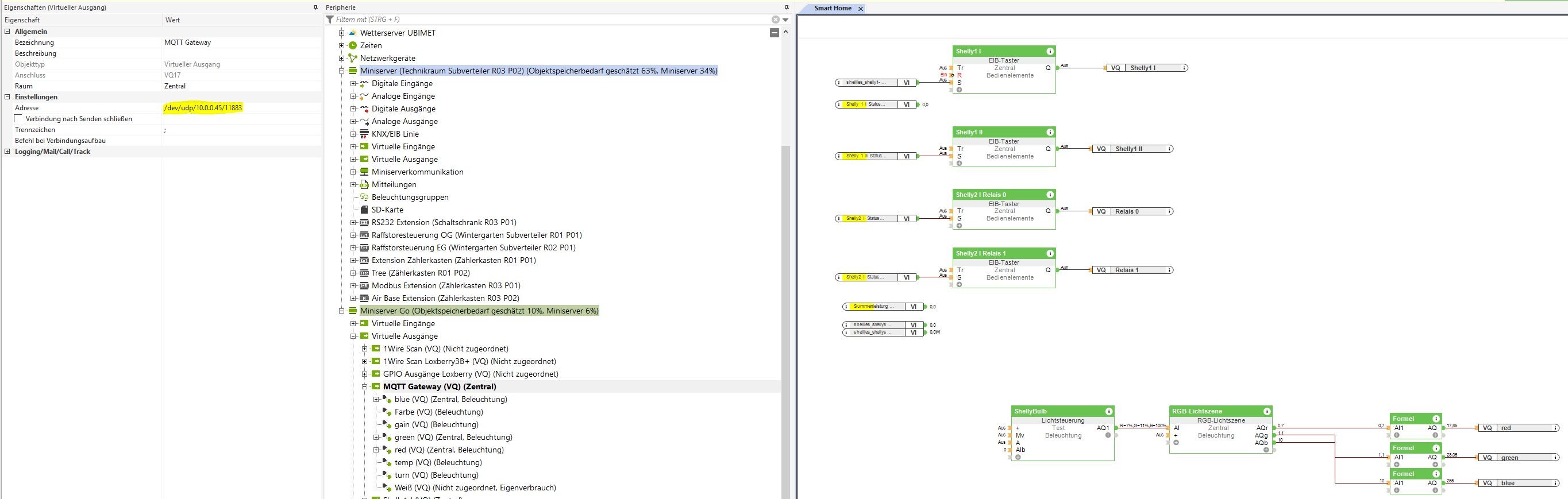Expand the Logging/Mail/Call/Track section

click(x=7, y=152)
